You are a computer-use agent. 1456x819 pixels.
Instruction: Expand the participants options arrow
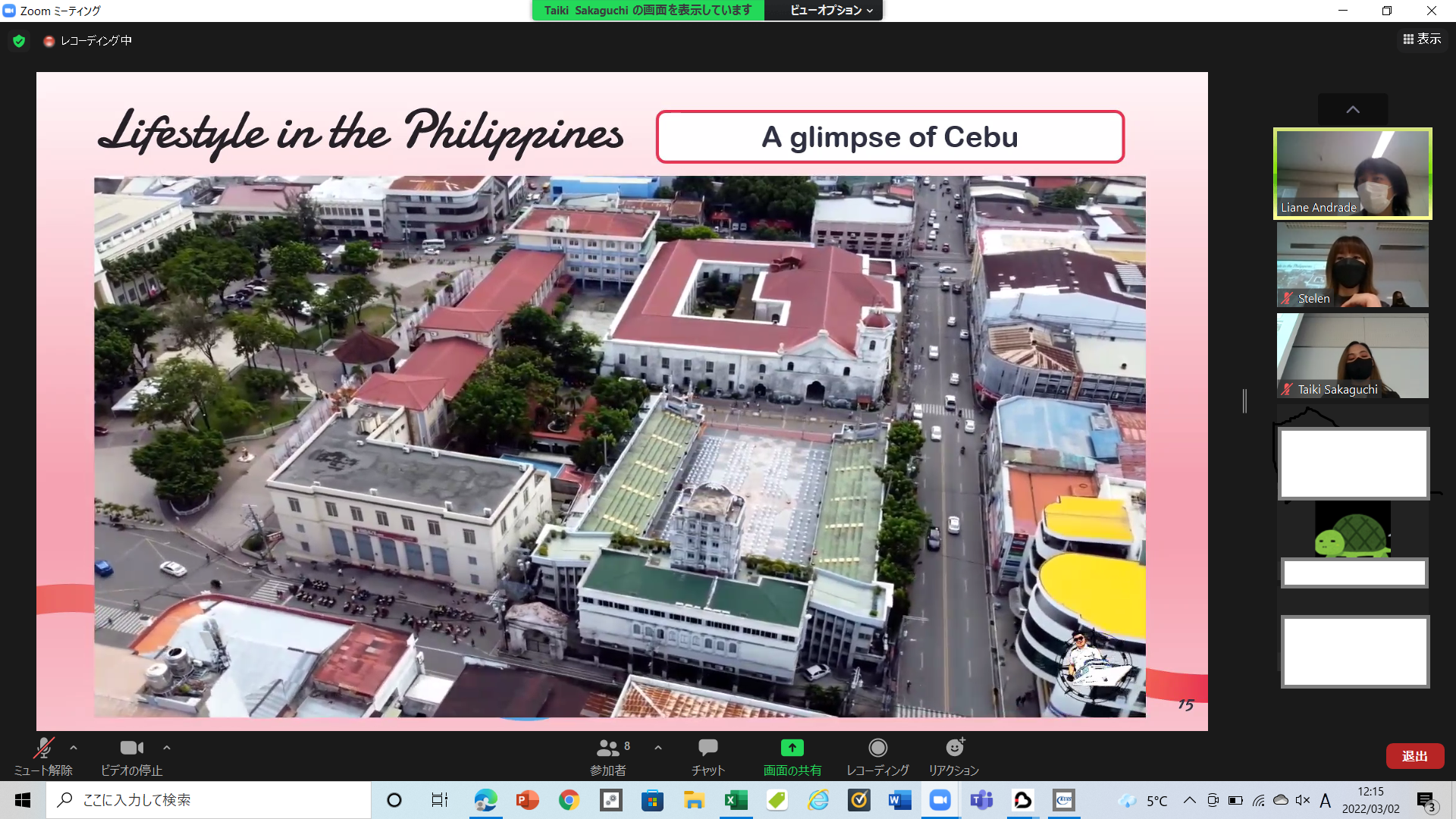coord(658,748)
